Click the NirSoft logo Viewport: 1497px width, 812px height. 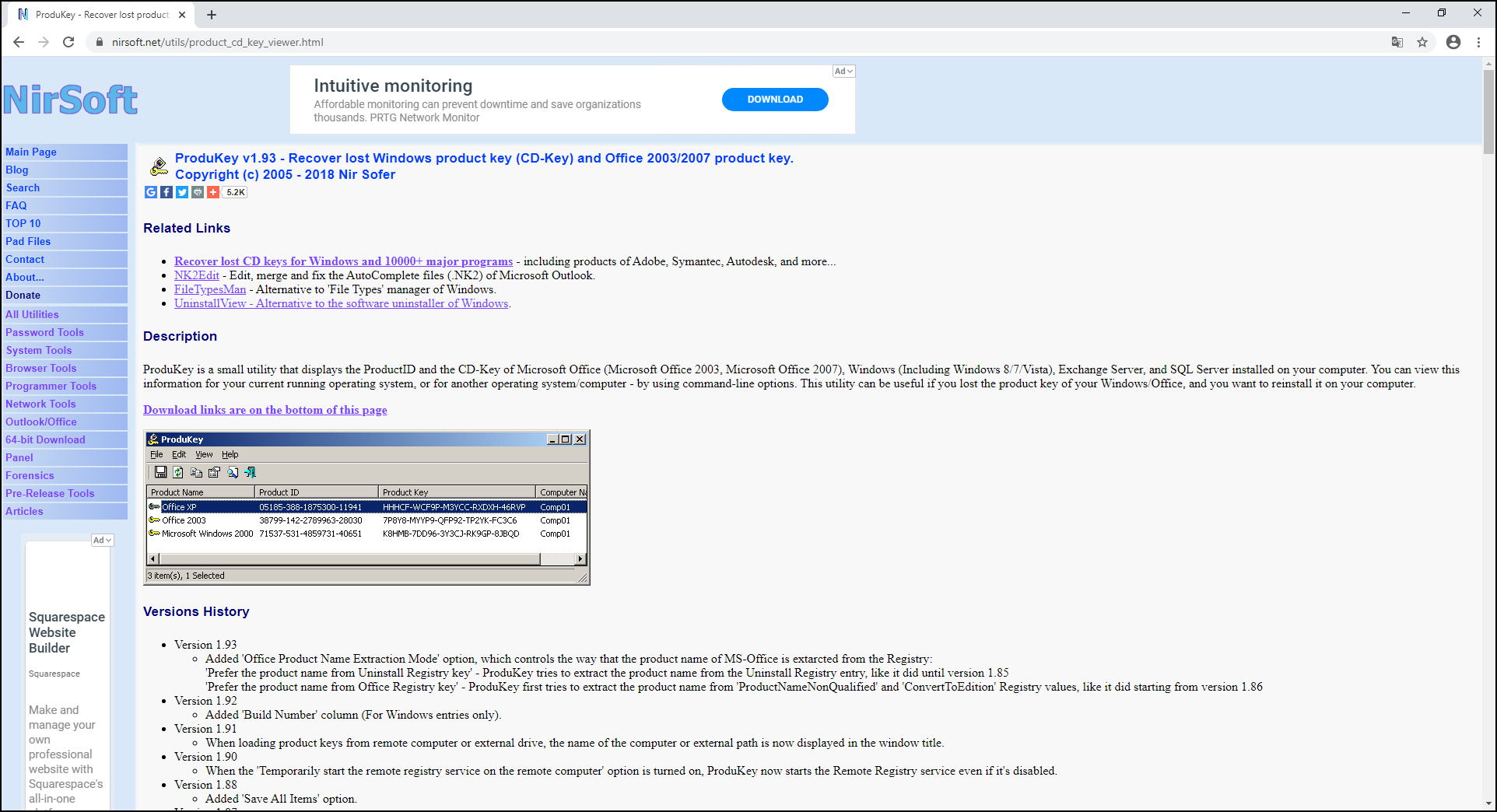pos(70,100)
